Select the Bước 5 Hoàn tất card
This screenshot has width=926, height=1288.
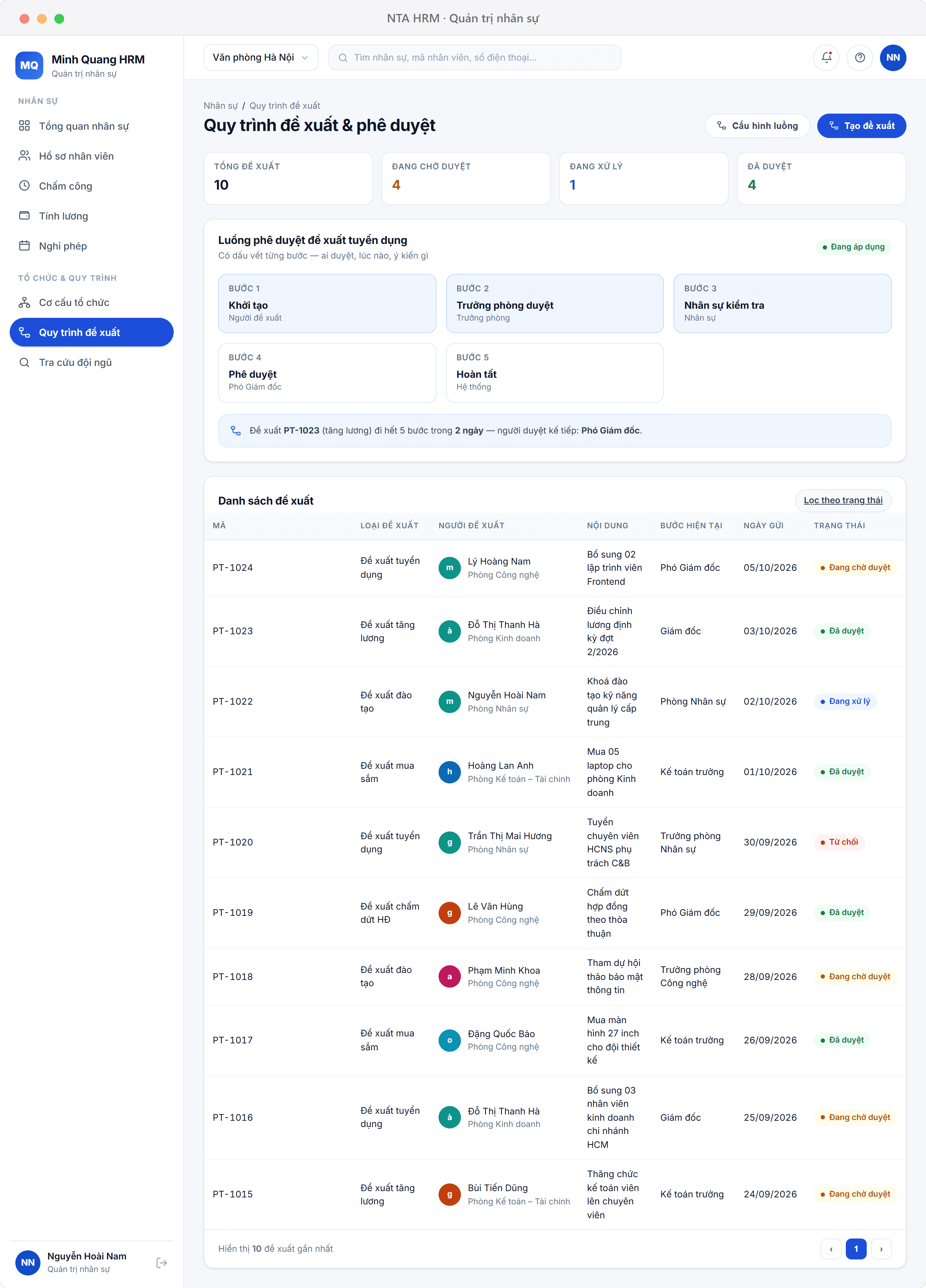[554, 373]
